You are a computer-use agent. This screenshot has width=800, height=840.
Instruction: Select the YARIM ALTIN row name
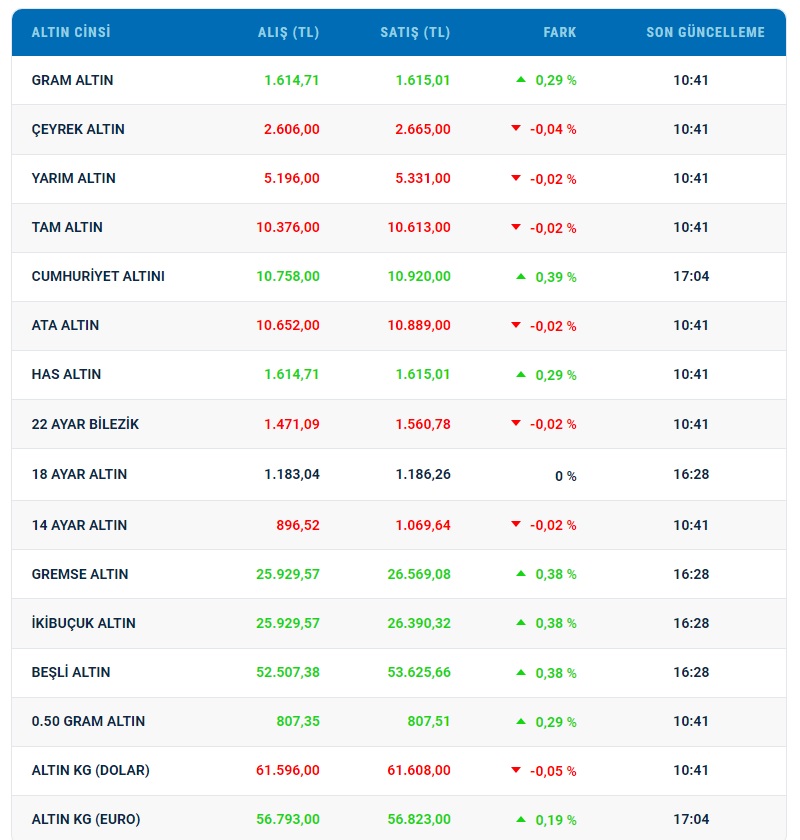(73, 178)
